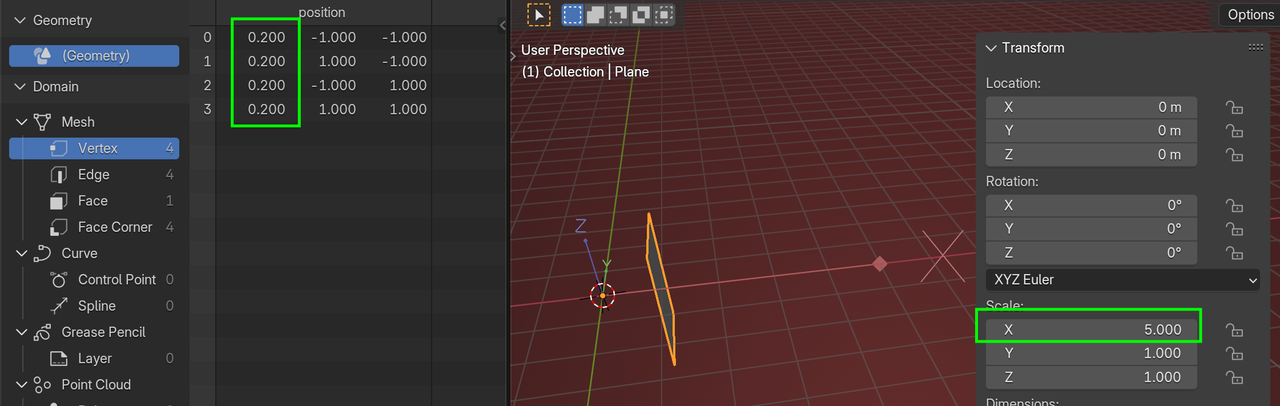
Task: Click the Location X field
Action: [1092, 107]
